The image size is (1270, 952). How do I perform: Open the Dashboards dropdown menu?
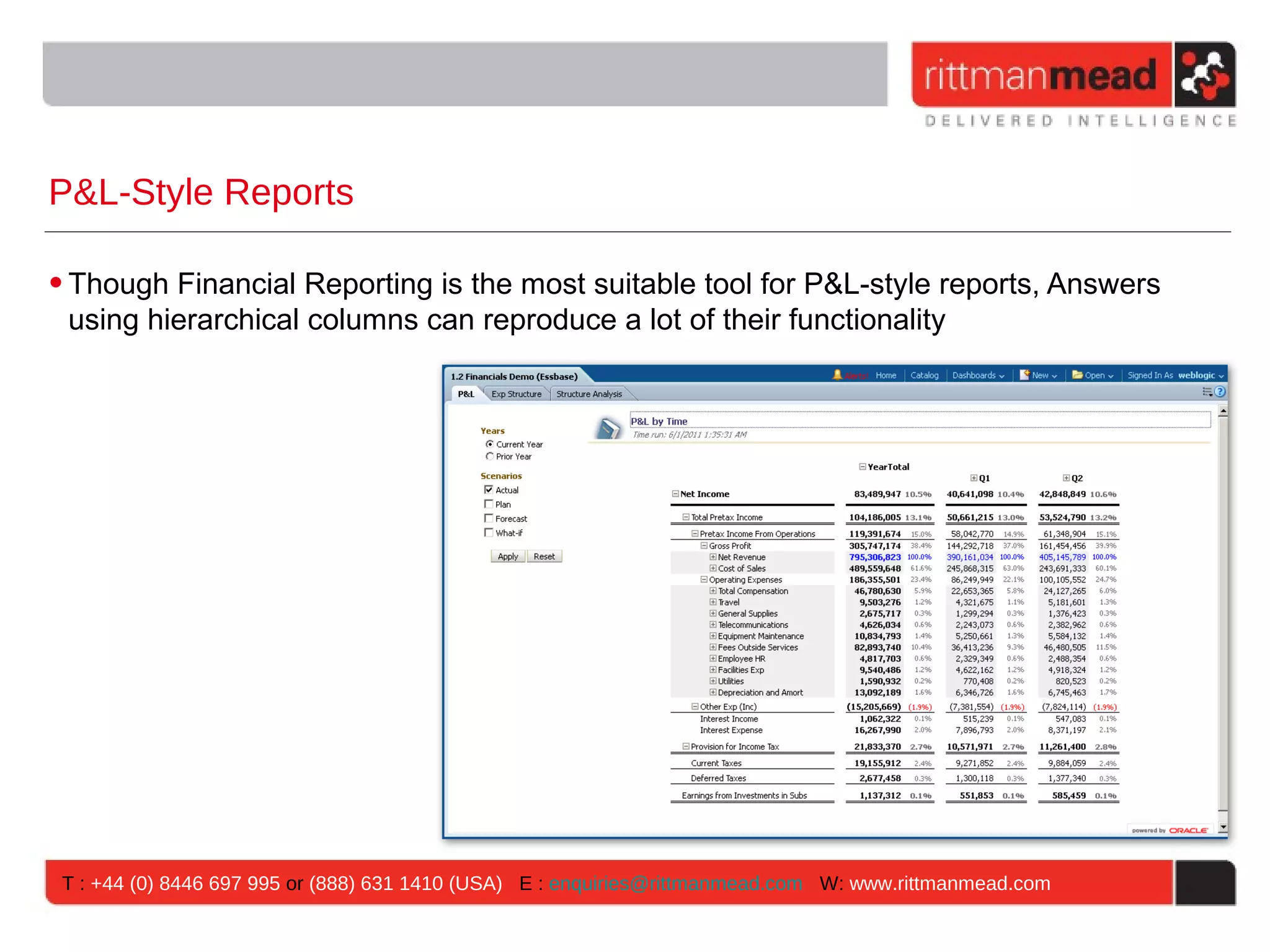pos(978,376)
